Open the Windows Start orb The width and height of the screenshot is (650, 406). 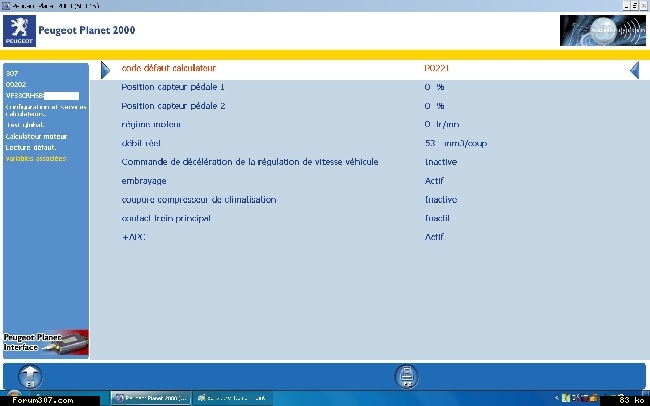click(13, 396)
